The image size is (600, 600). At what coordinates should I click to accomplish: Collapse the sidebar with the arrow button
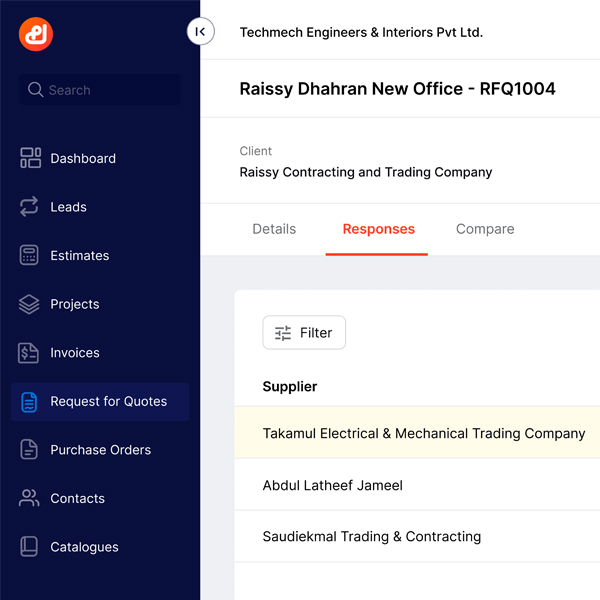click(200, 32)
